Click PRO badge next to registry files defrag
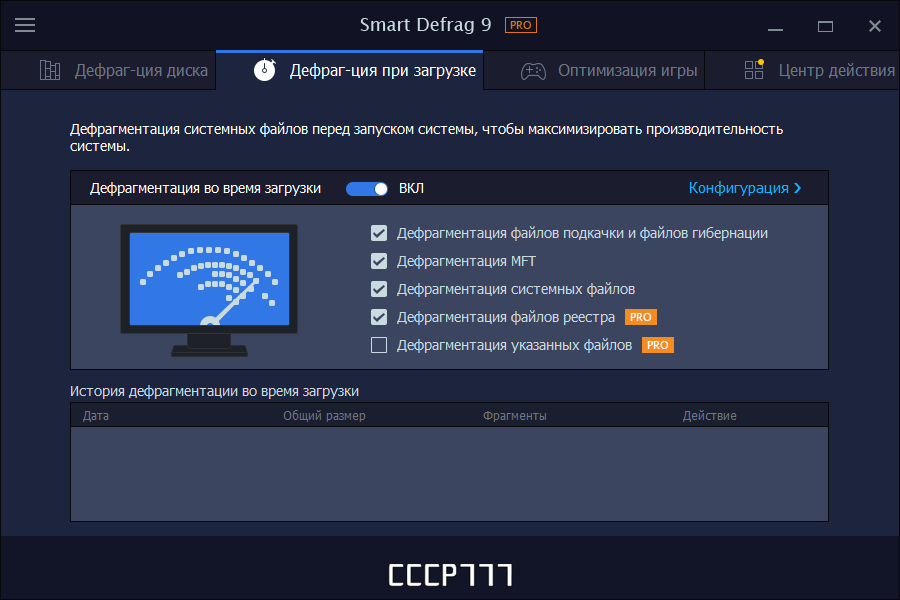 pos(641,317)
